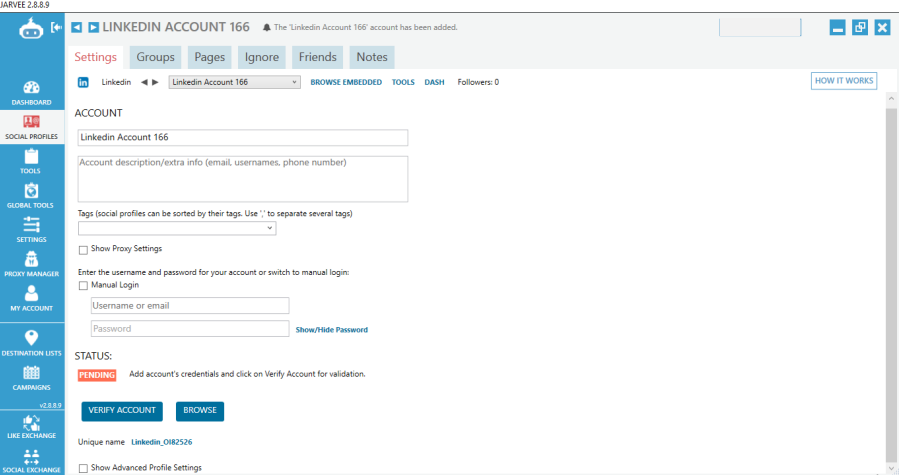
Task: Open Like Exchange in the sidebar
Action: [32, 427]
